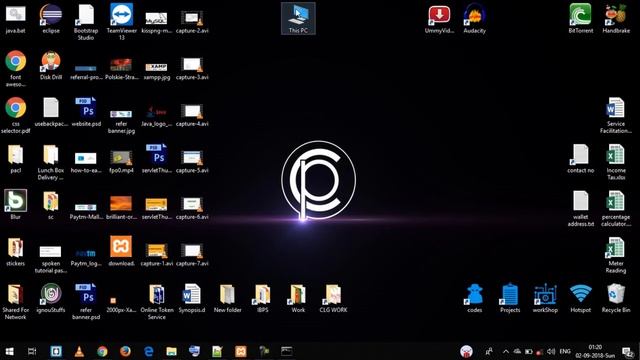640x360 pixels.
Task: Select the percentage calculator spreadsheet
Action: pos(616,209)
